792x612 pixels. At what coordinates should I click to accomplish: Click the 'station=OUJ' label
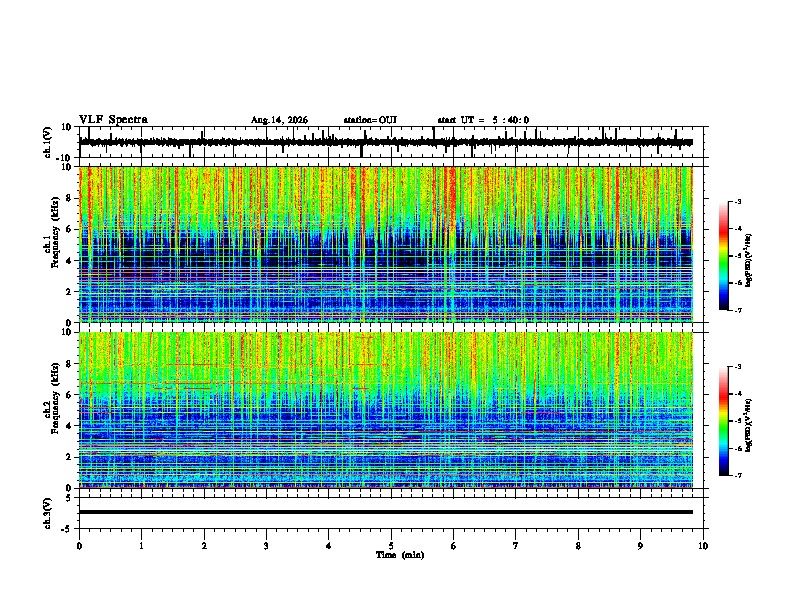click(x=370, y=120)
